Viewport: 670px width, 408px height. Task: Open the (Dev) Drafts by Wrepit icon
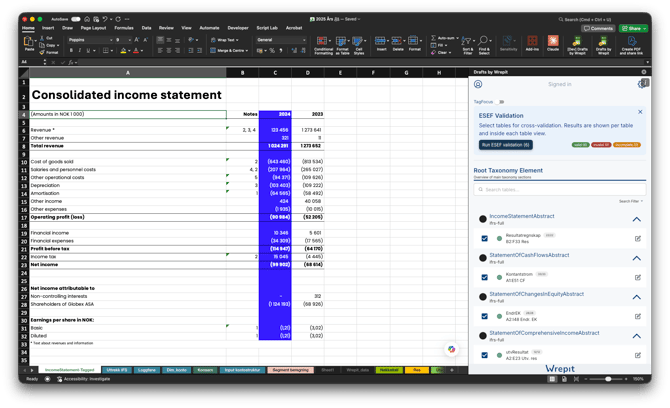[577, 44]
